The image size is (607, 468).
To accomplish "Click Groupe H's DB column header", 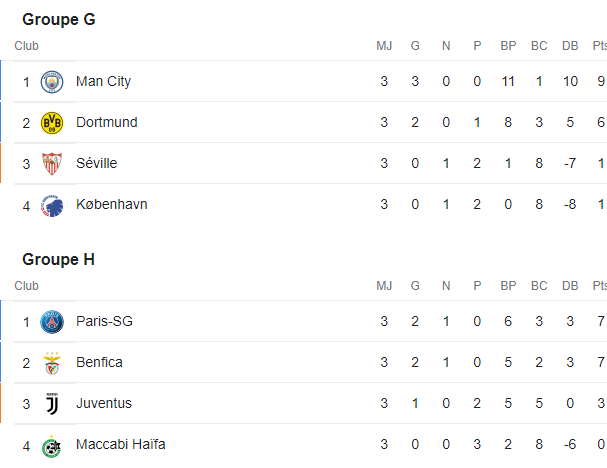I will point(570,286).
